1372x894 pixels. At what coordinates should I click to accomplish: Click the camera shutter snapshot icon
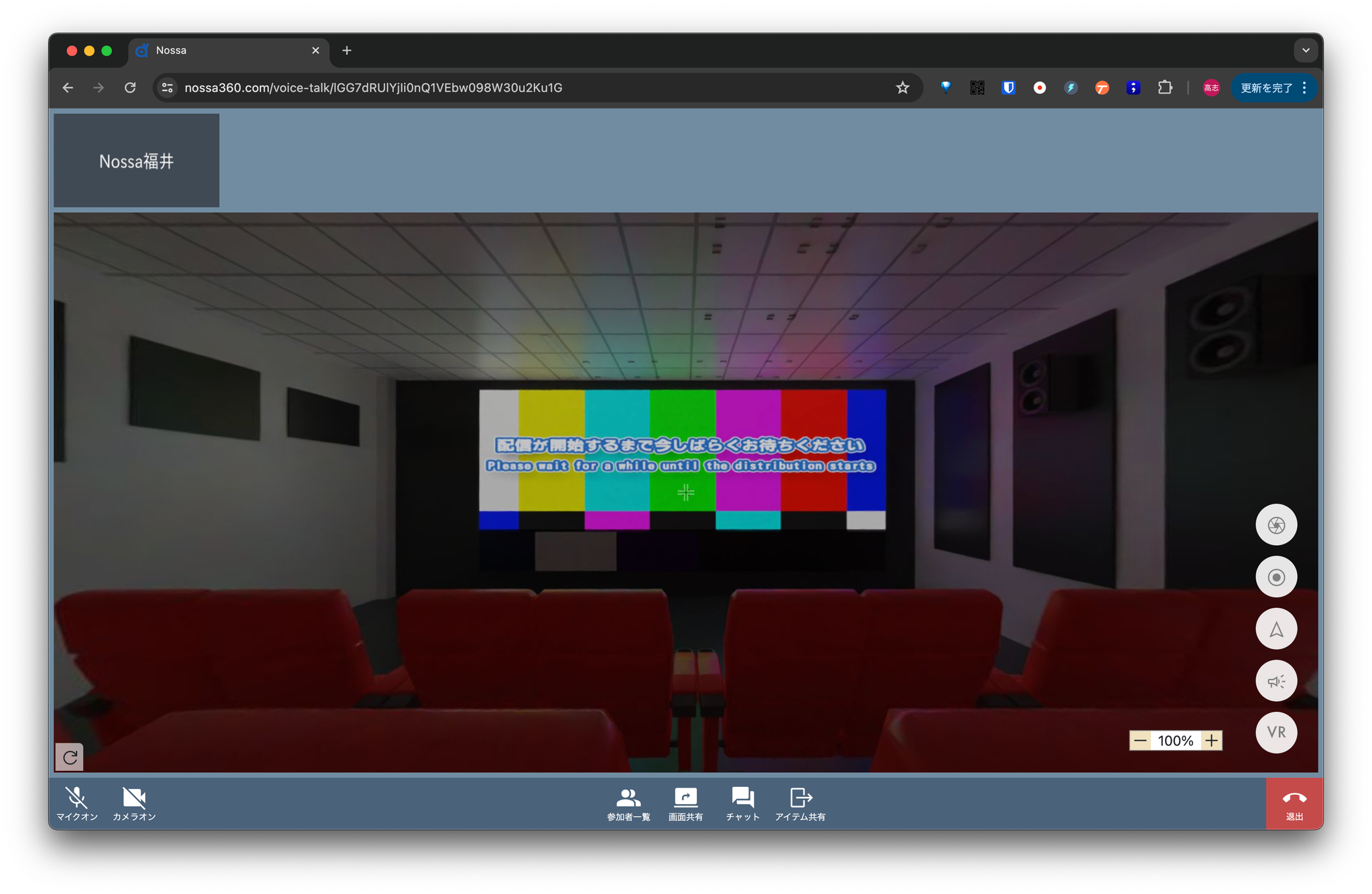click(1276, 525)
